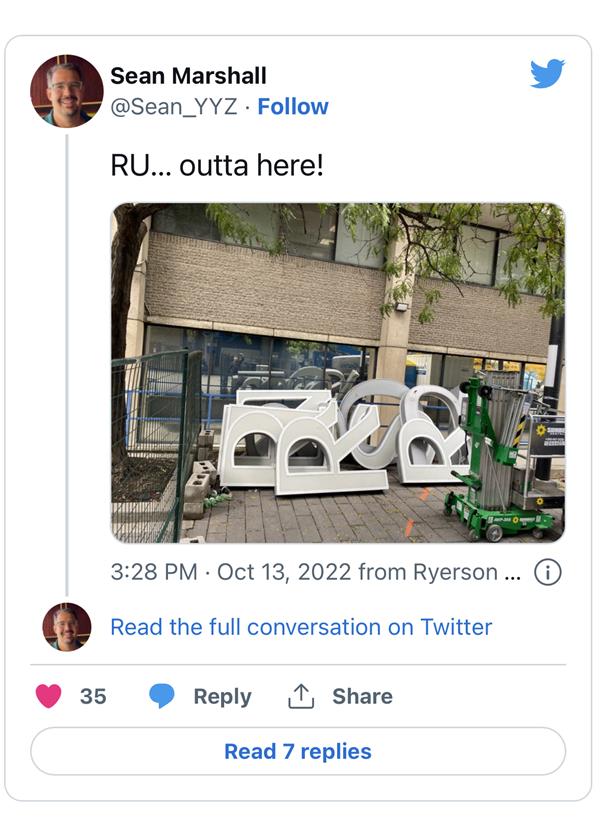Open the Sean Marshall display name
Image resolution: width=600 pixels, height=818 pixels.
pyautogui.click(x=188, y=76)
